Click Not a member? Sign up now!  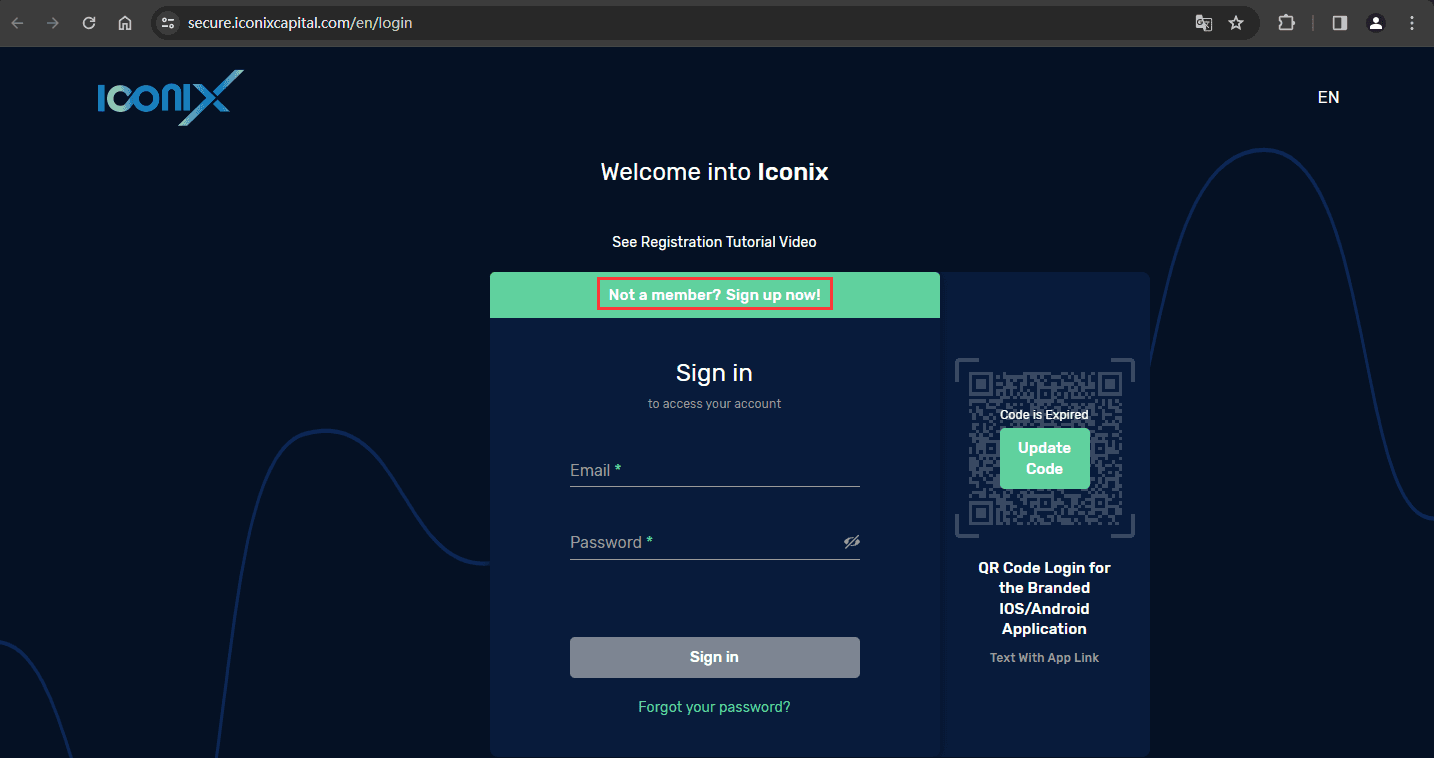point(714,295)
